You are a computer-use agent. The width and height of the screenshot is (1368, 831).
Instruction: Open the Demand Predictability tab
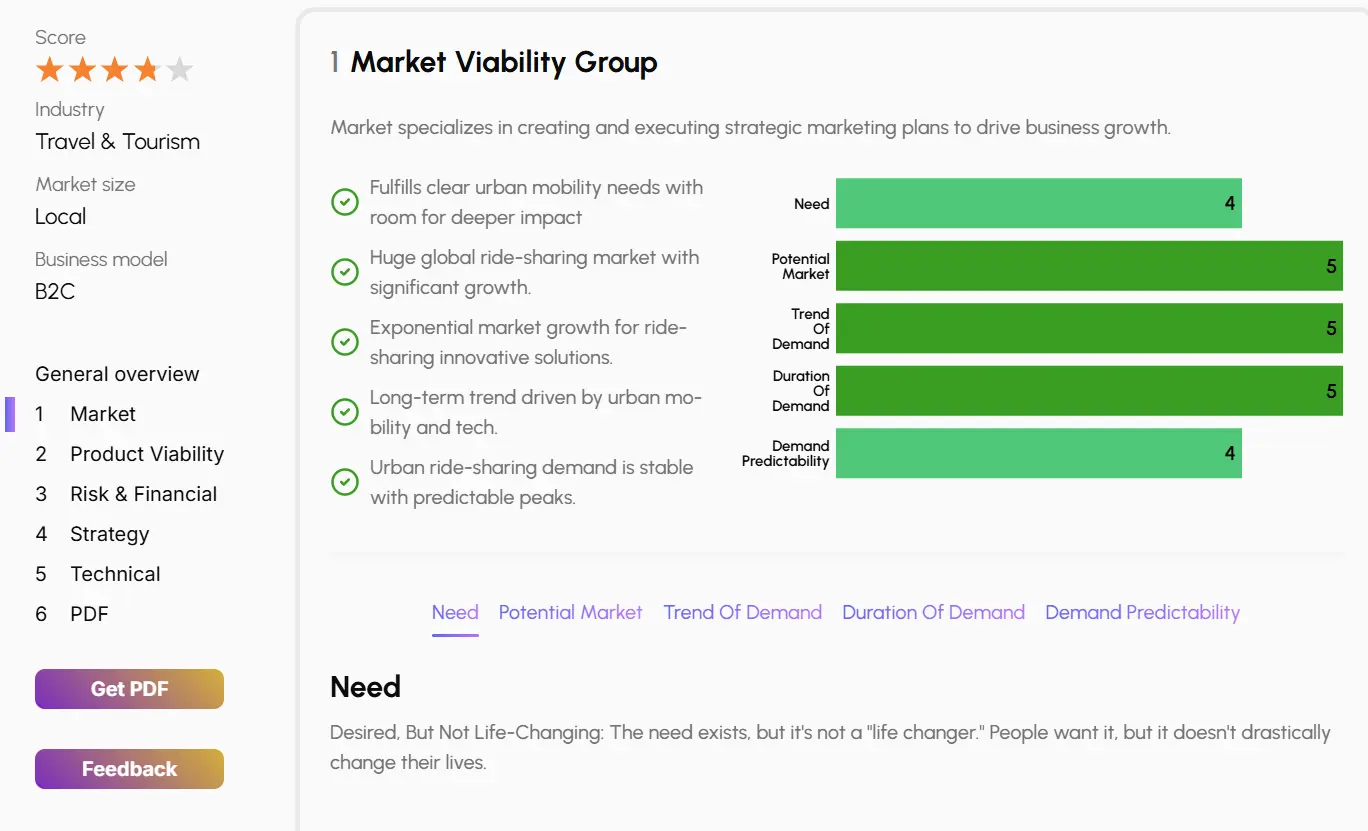(x=1142, y=612)
